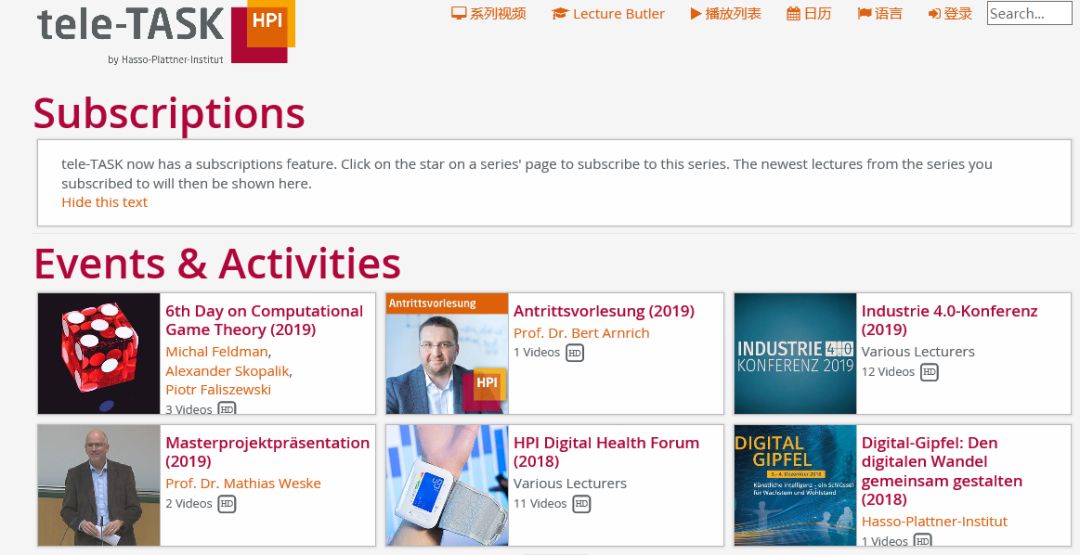The image size is (1080, 555).
Task: Open the 播放列表 menu item
Action: tap(726, 13)
